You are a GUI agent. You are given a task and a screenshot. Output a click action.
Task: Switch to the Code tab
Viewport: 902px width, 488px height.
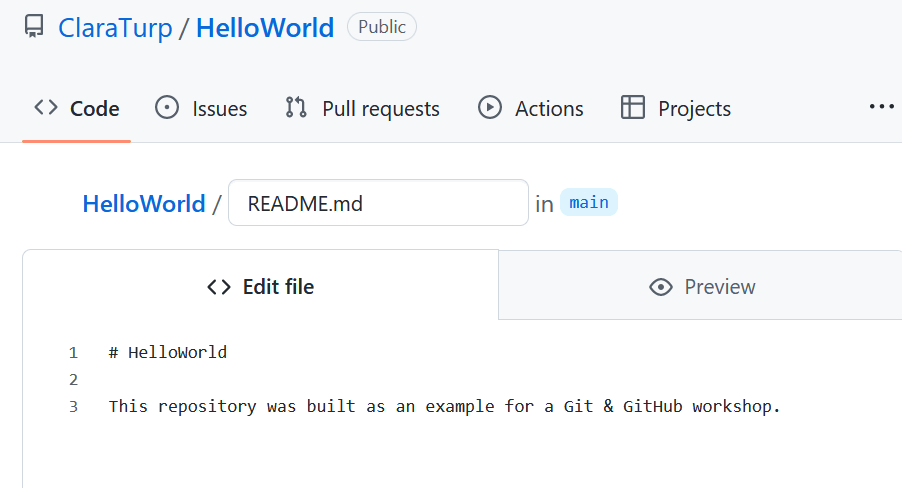point(77,108)
